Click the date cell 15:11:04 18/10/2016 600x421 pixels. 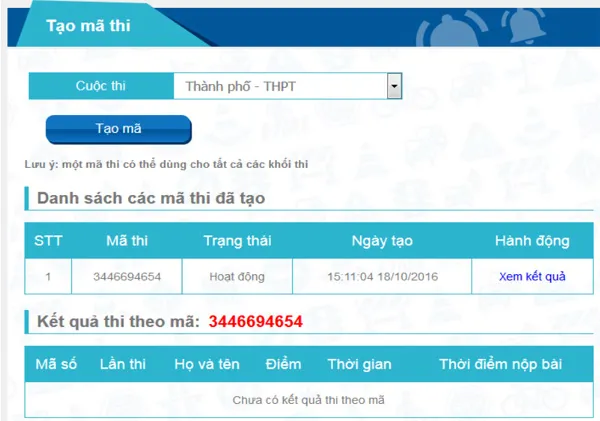pyautogui.click(x=382, y=276)
